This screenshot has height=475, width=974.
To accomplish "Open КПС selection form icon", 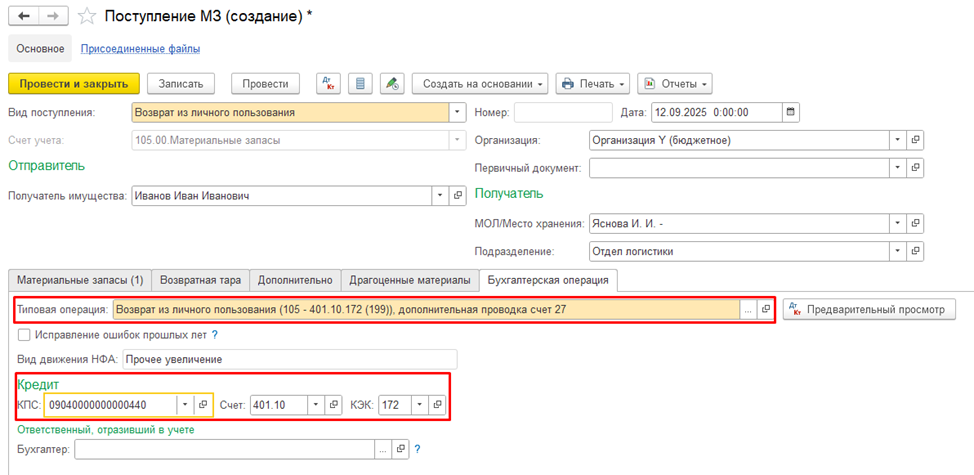I will [203, 405].
